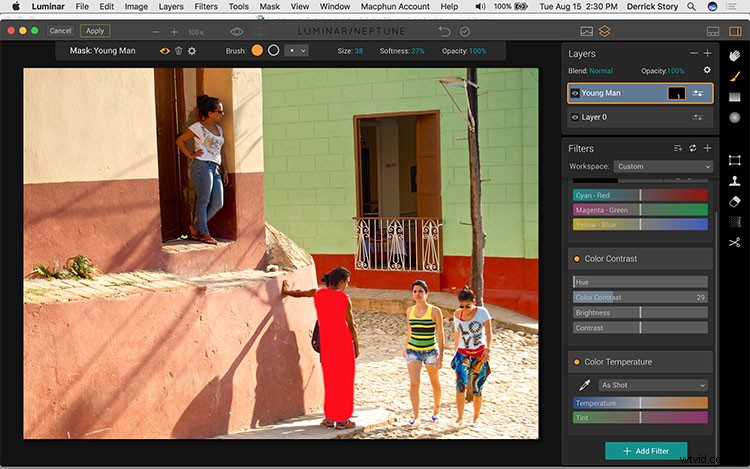750x469 pixels.
Task: Adjust the Cyan - Red slider
Action: 640,195
